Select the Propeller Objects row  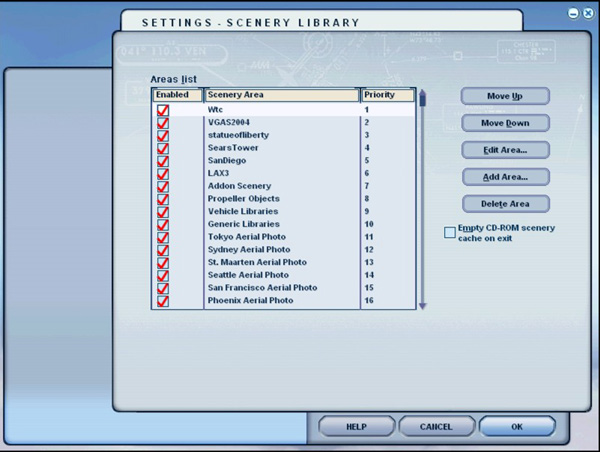[x=284, y=199]
